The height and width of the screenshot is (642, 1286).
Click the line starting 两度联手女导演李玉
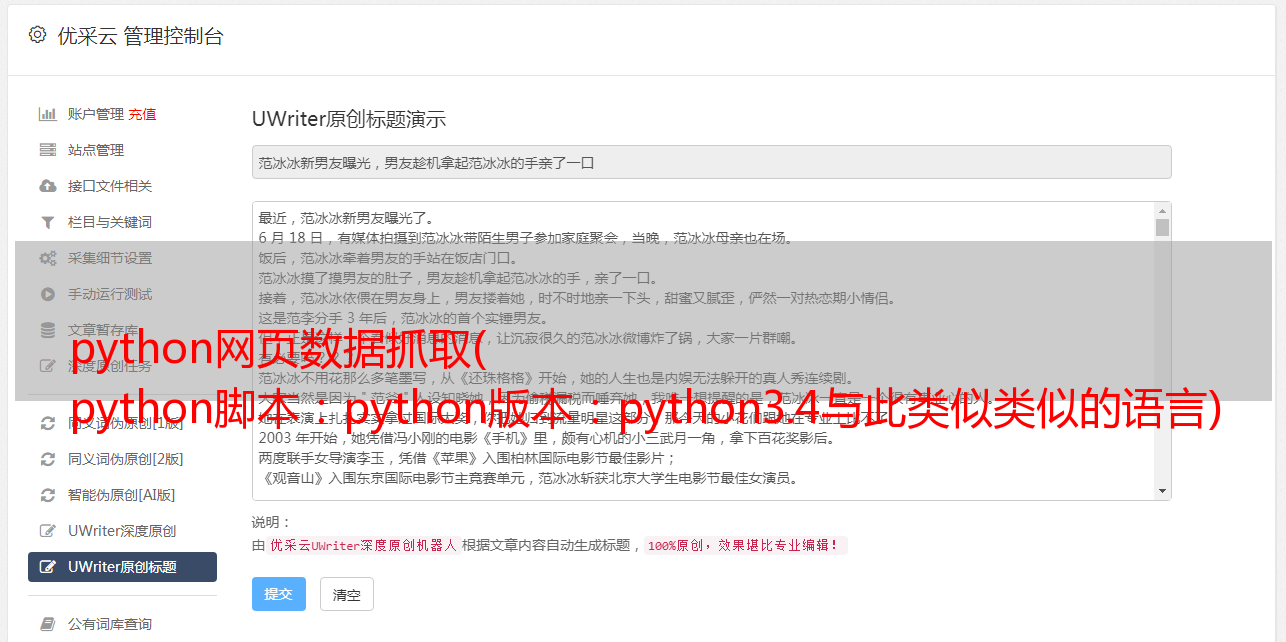pyautogui.click(x=468, y=458)
